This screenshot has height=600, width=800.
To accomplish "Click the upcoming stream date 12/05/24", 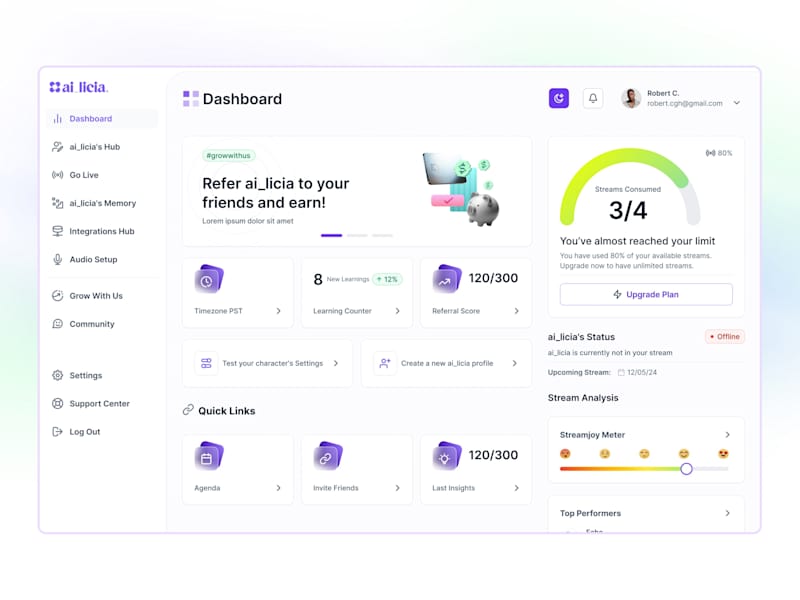I will tap(642, 372).
